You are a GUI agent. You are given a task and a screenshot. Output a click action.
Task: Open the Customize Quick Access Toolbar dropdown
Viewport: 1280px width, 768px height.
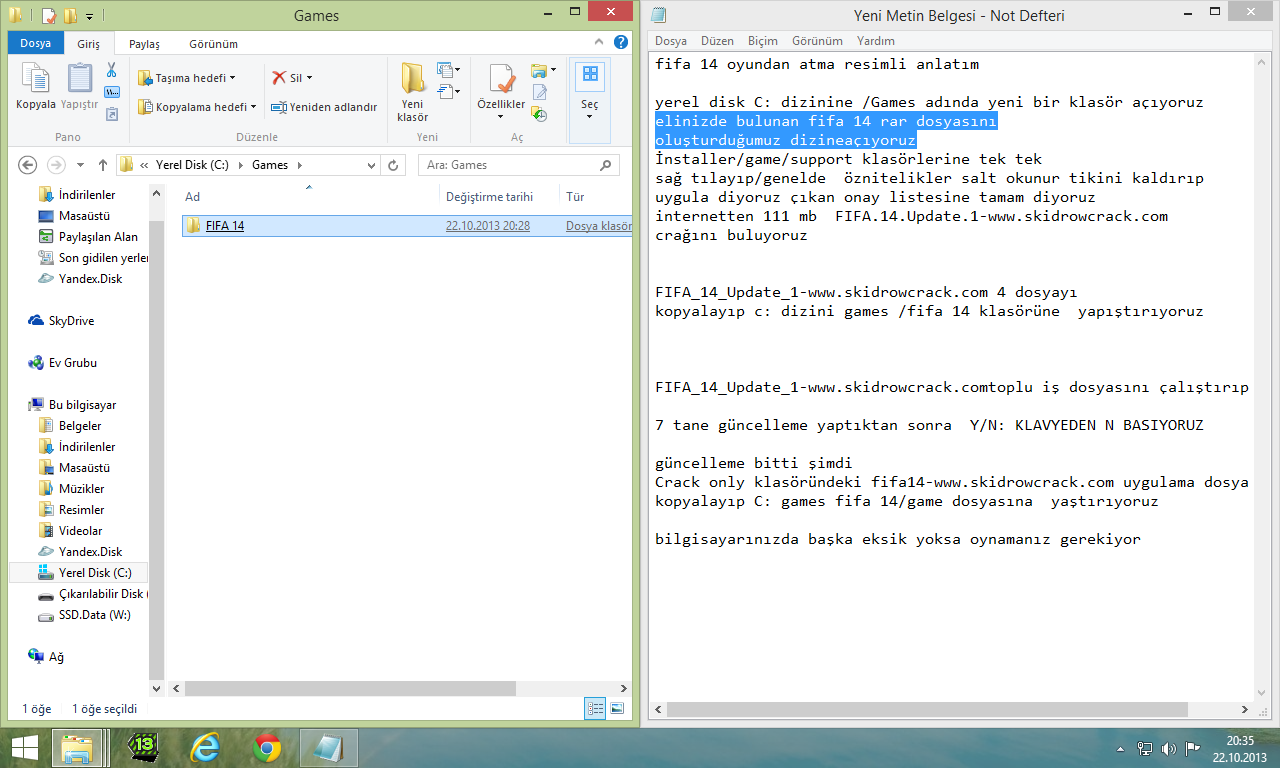tap(89, 16)
